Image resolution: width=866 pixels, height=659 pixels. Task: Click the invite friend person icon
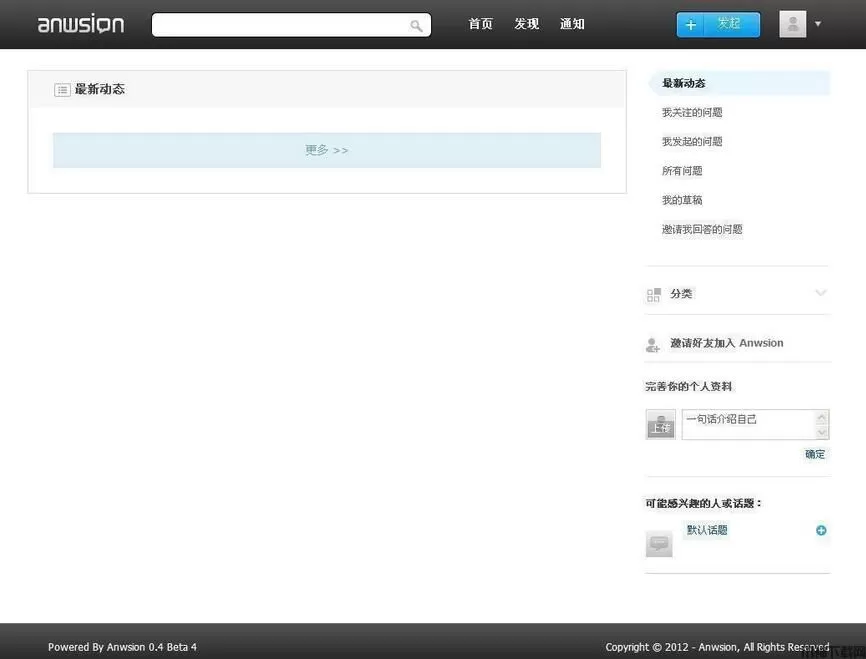click(x=652, y=345)
